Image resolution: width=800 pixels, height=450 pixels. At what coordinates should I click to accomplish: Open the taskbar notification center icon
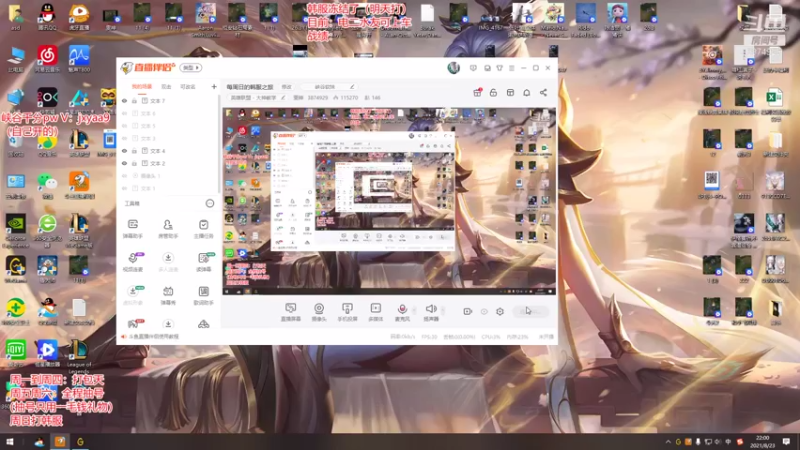(786, 442)
